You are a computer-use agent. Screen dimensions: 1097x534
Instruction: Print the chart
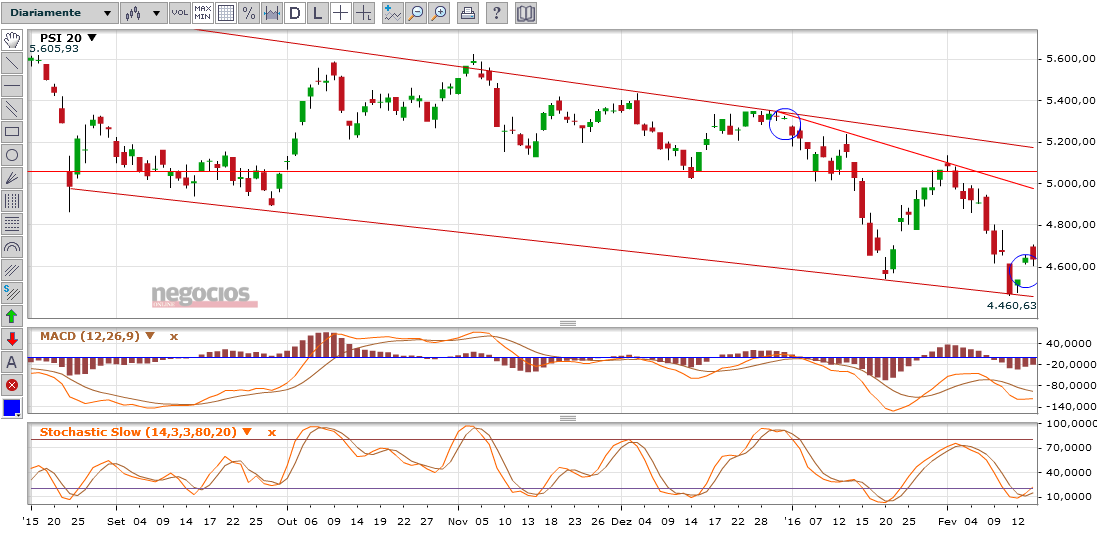click(x=467, y=13)
